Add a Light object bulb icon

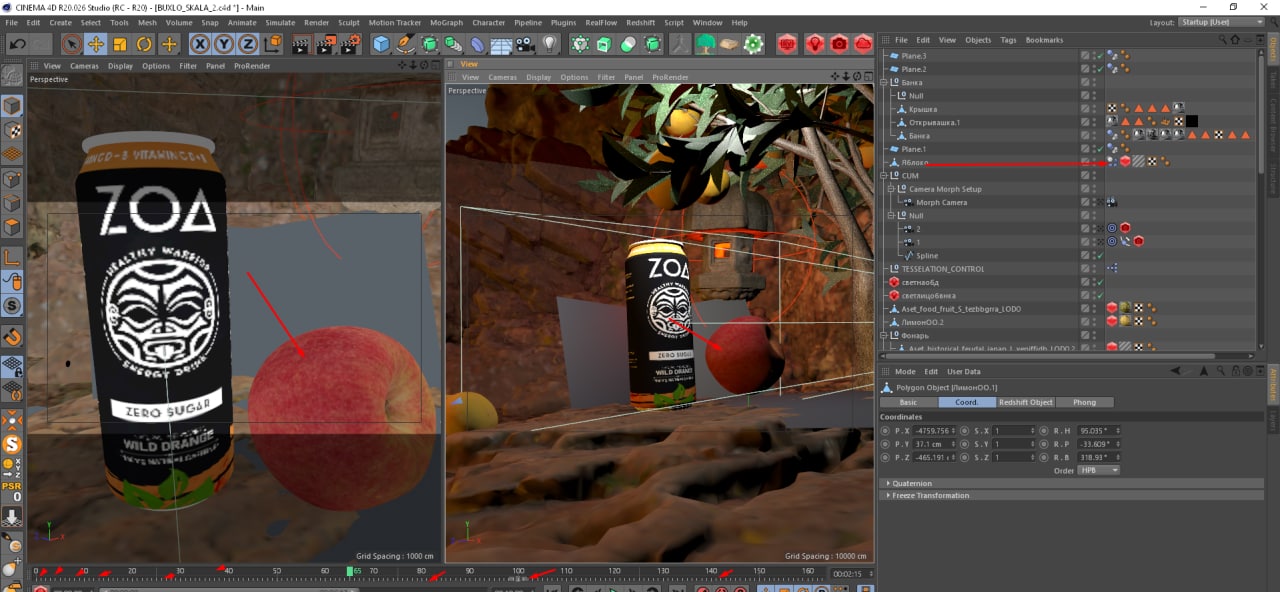click(x=549, y=44)
